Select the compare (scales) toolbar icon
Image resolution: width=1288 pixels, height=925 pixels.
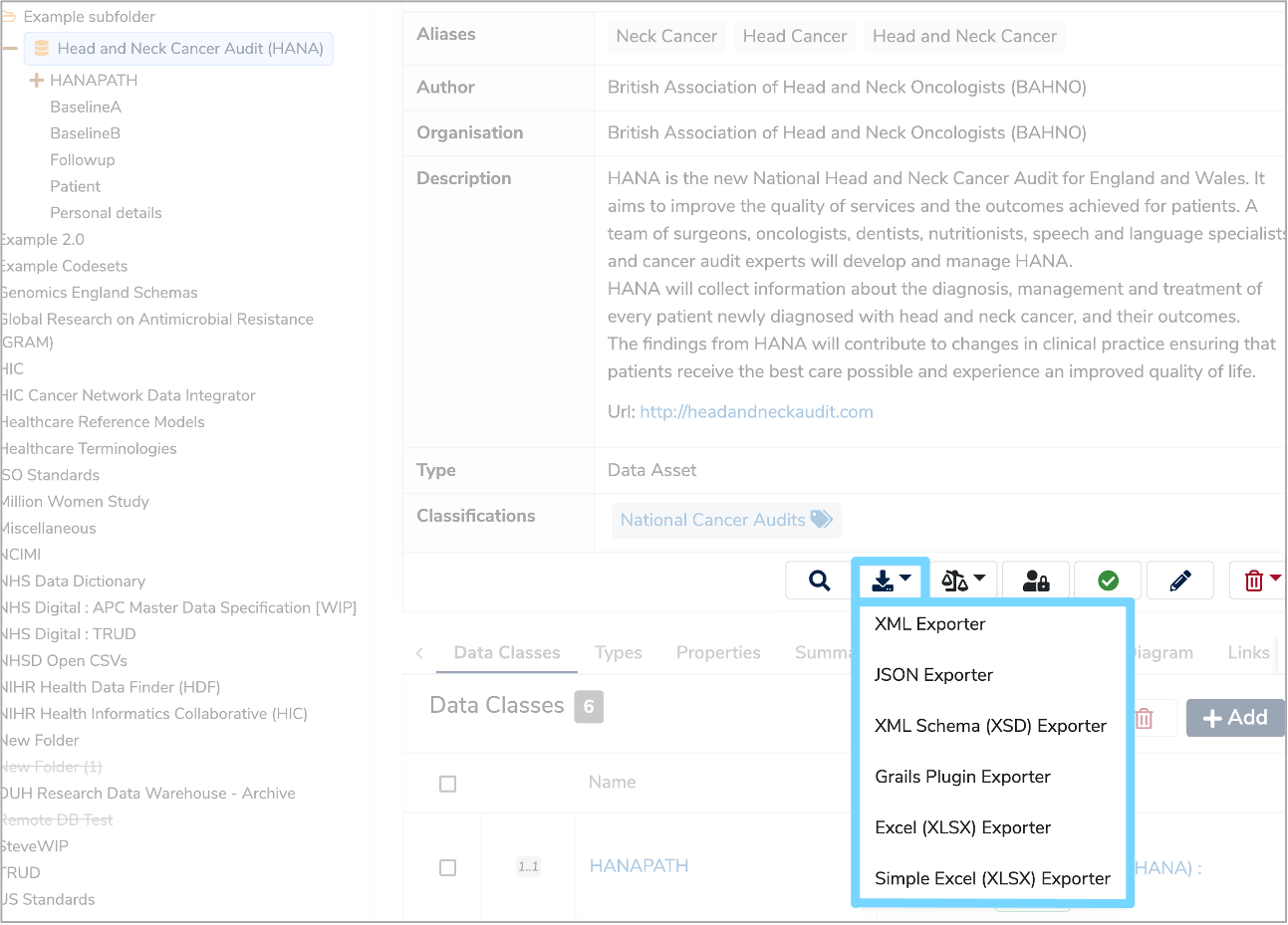click(x=957, y=579)
